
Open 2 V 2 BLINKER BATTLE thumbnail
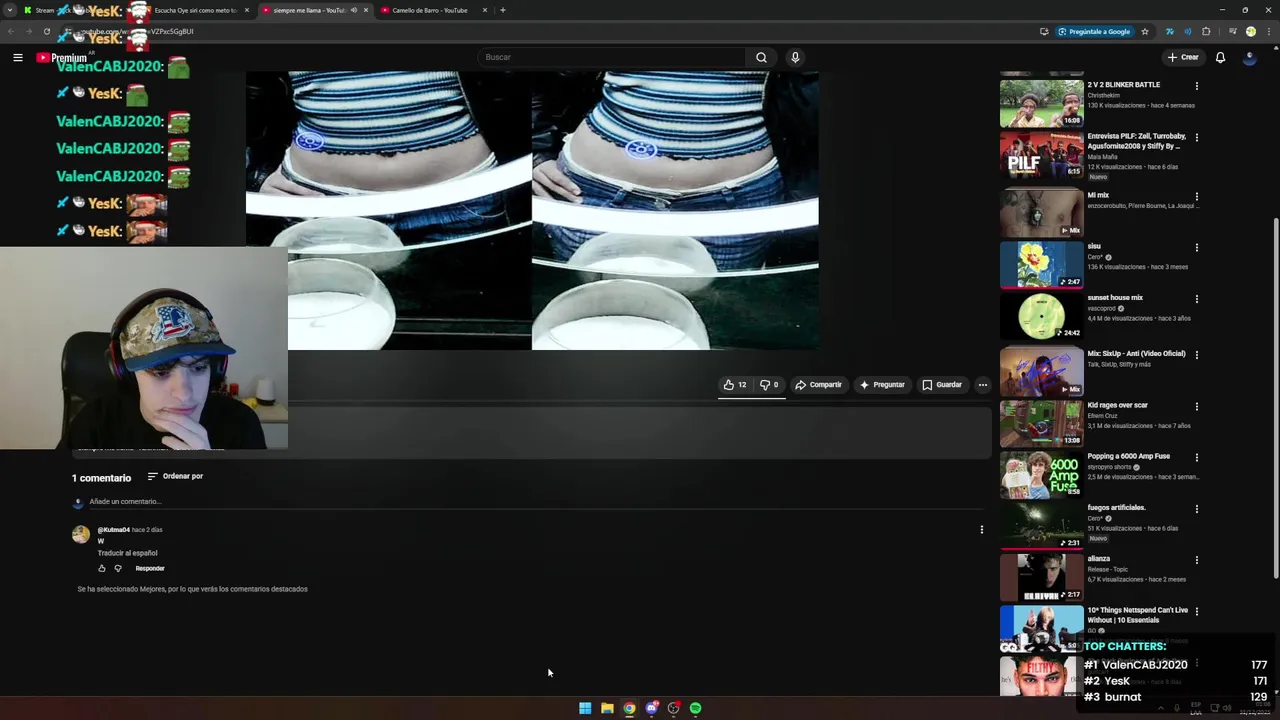1041,103
